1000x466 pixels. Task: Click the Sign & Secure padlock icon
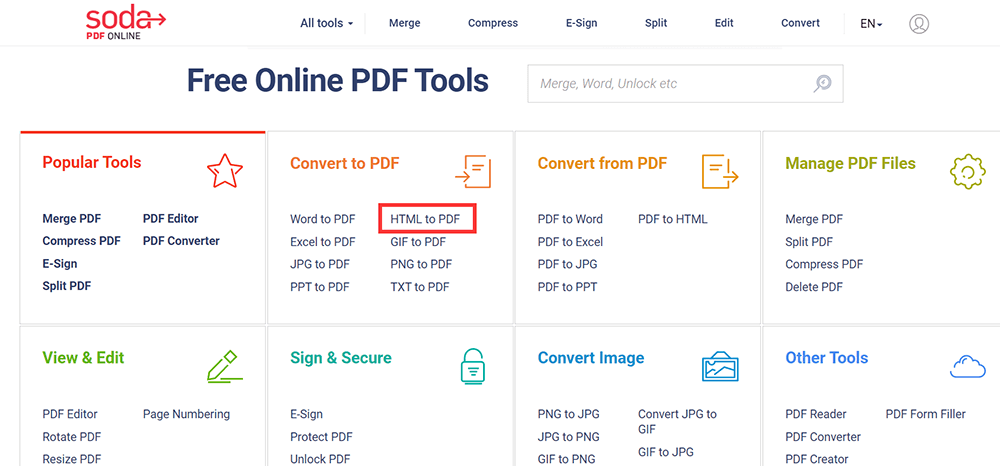[x=472, y=366]
